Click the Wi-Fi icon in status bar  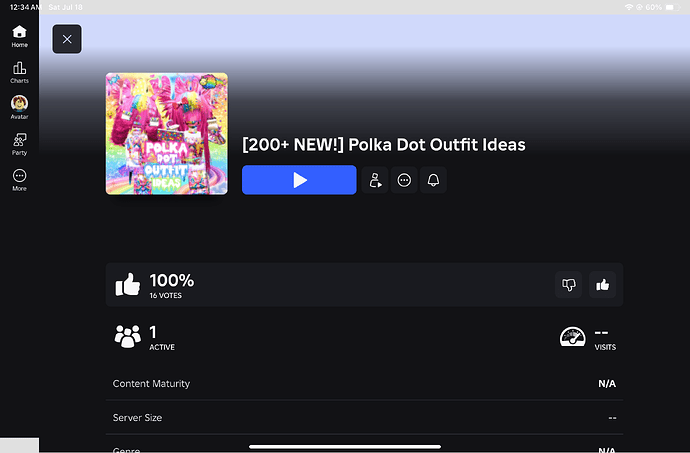pos(629,7)
